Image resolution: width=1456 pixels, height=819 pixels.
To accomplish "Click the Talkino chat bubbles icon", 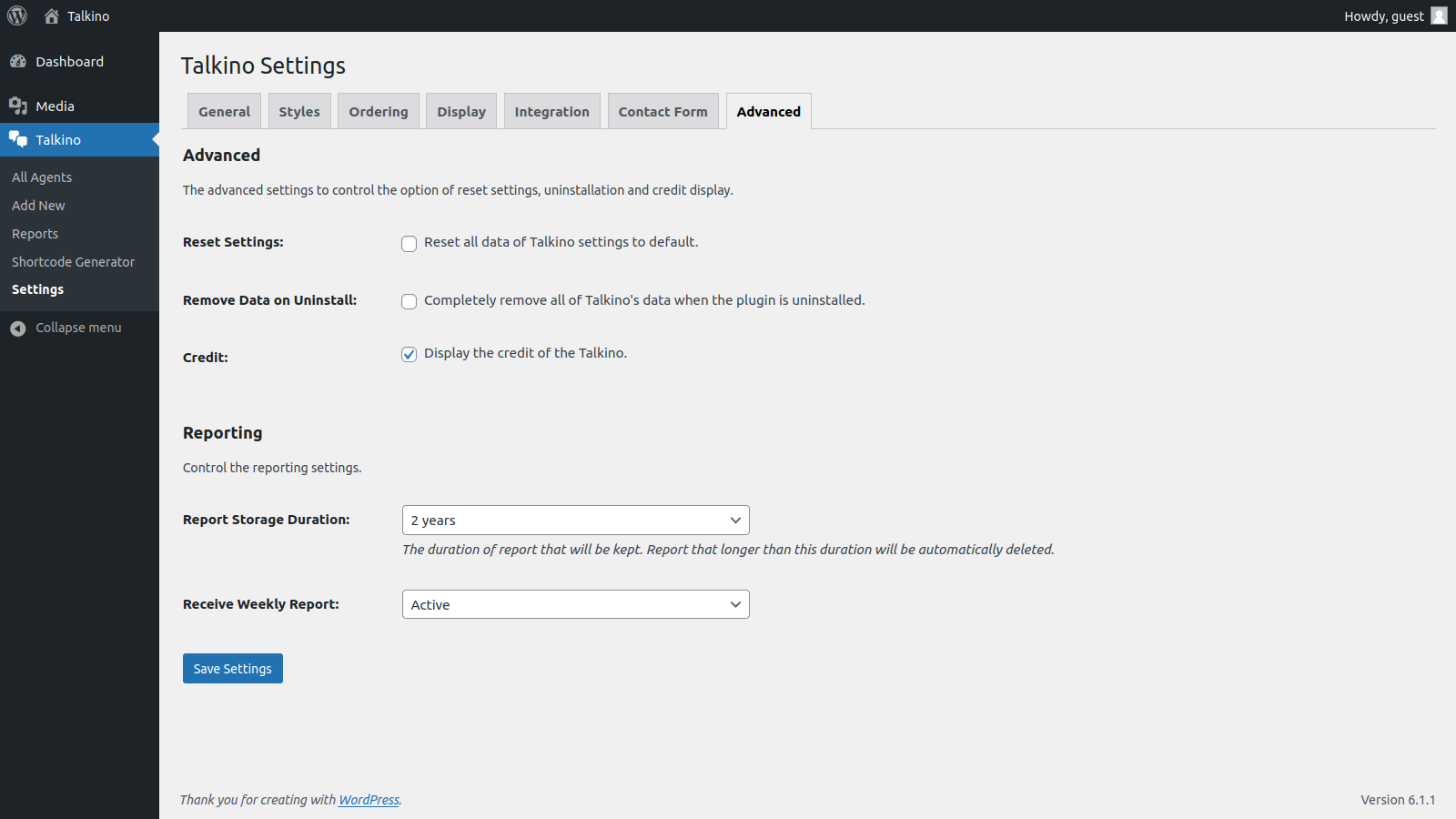I will (x=18, y=139).
